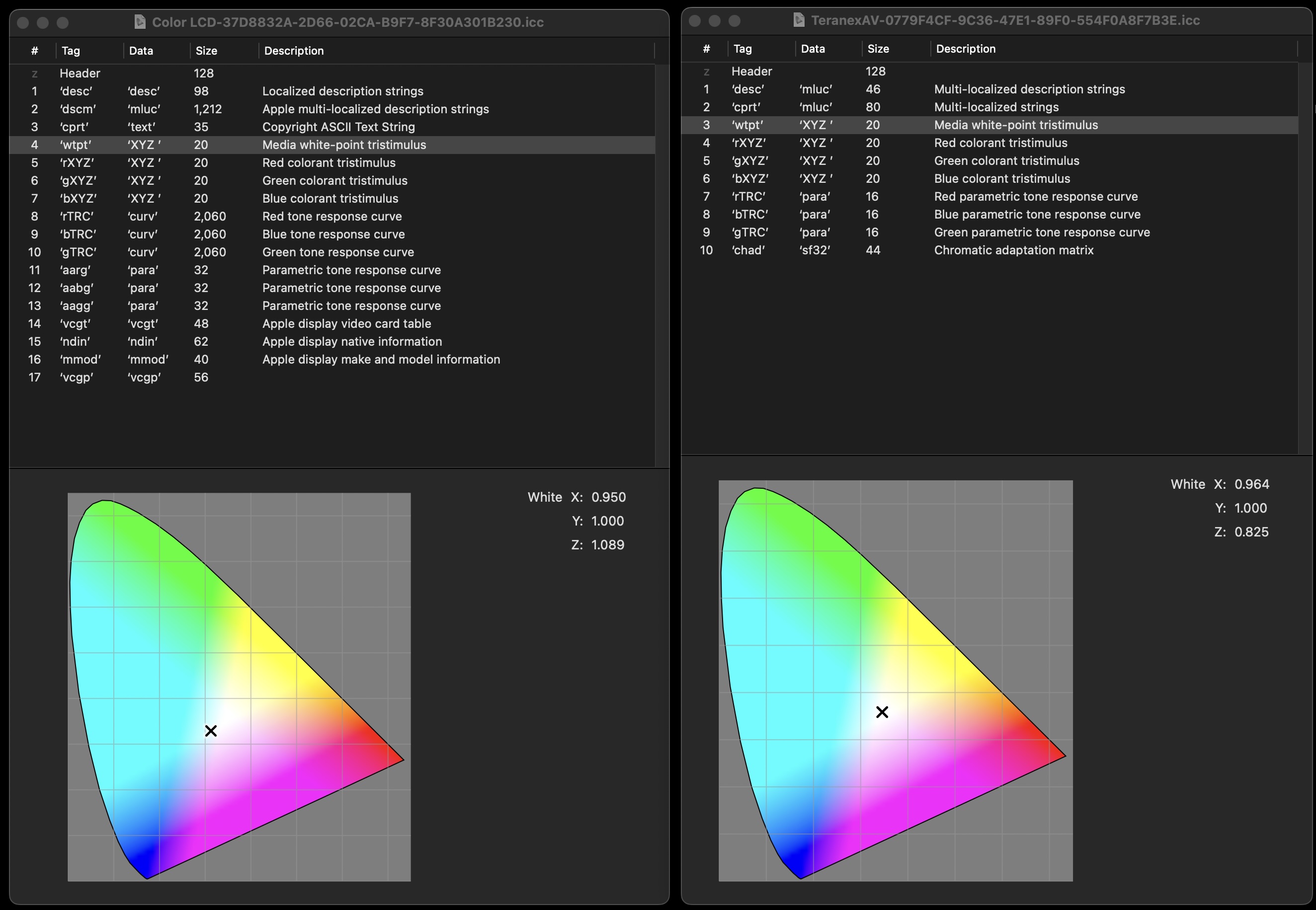Click Z value 0.825 in TeranexAV window
Screen dimensions: 1316x910
pyautogui.click(x=1251, y=531)
